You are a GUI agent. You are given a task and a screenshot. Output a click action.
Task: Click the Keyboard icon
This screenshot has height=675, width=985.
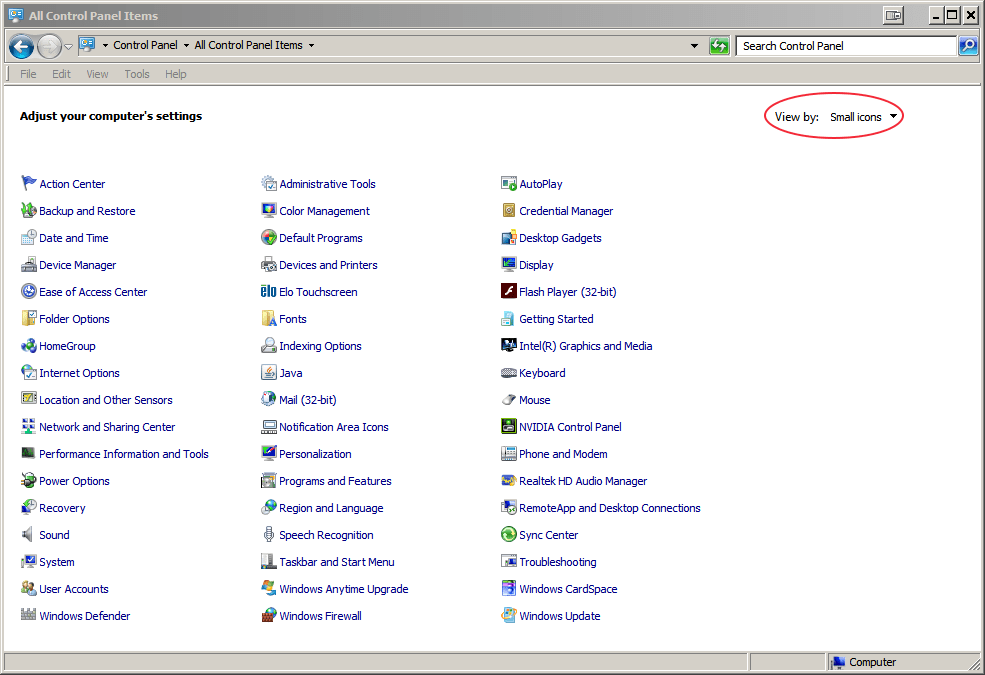coord(509,372)
